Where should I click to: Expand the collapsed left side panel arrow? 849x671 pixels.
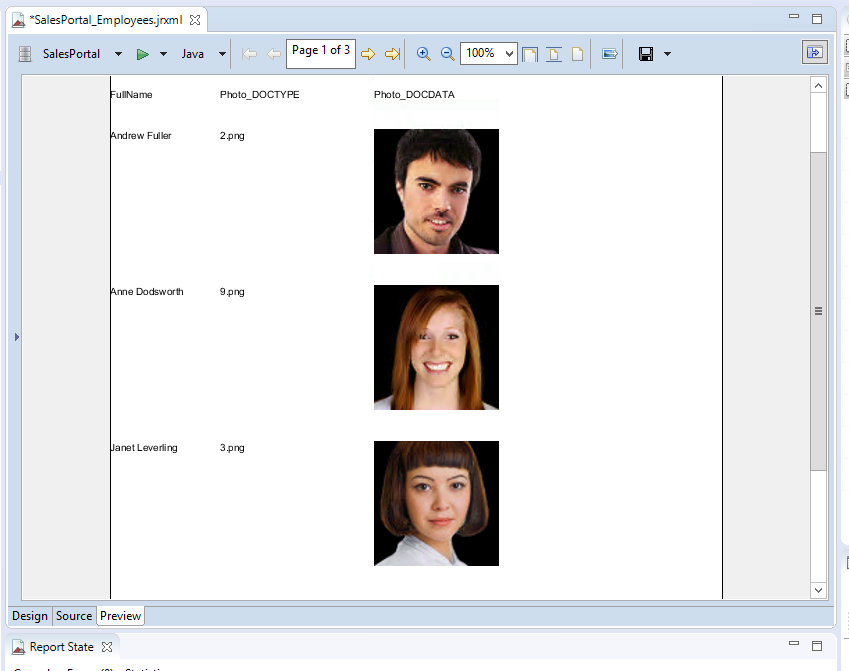tap(17, 337)
